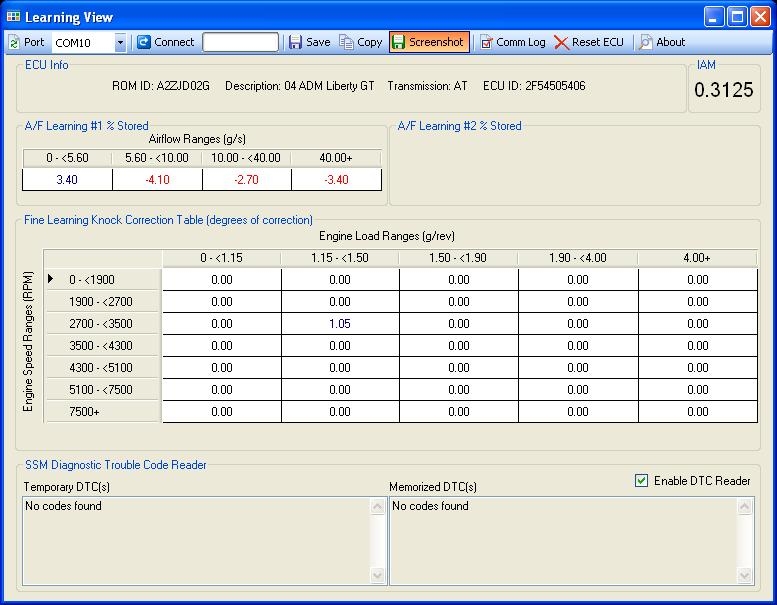Click the Memorized DTC 'No codes found' text

point(430,506)
